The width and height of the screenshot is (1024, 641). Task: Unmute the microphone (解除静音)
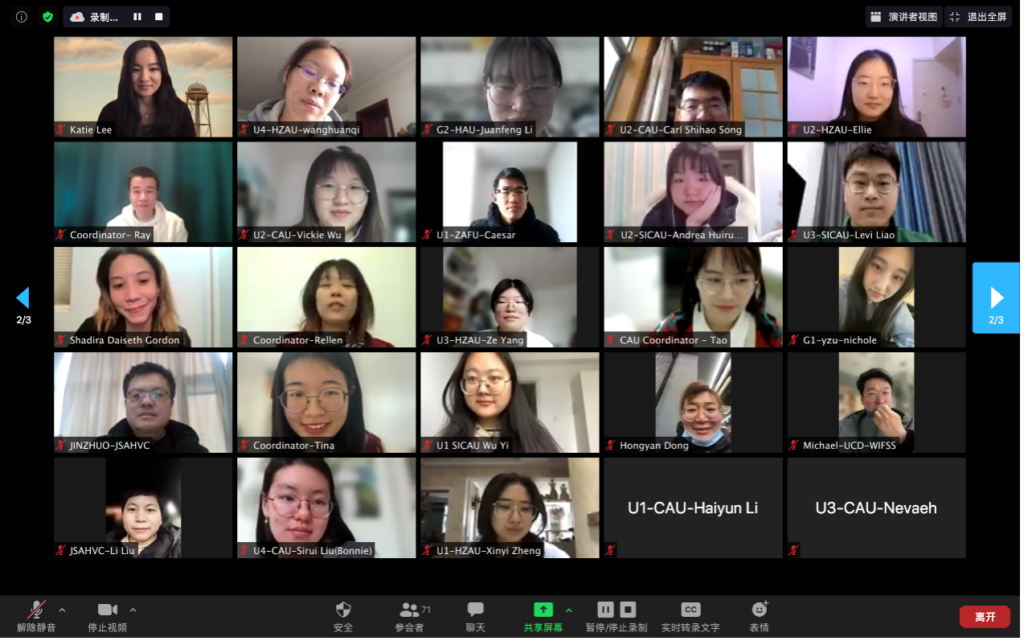pyautogui.click(x=36, y=617)
